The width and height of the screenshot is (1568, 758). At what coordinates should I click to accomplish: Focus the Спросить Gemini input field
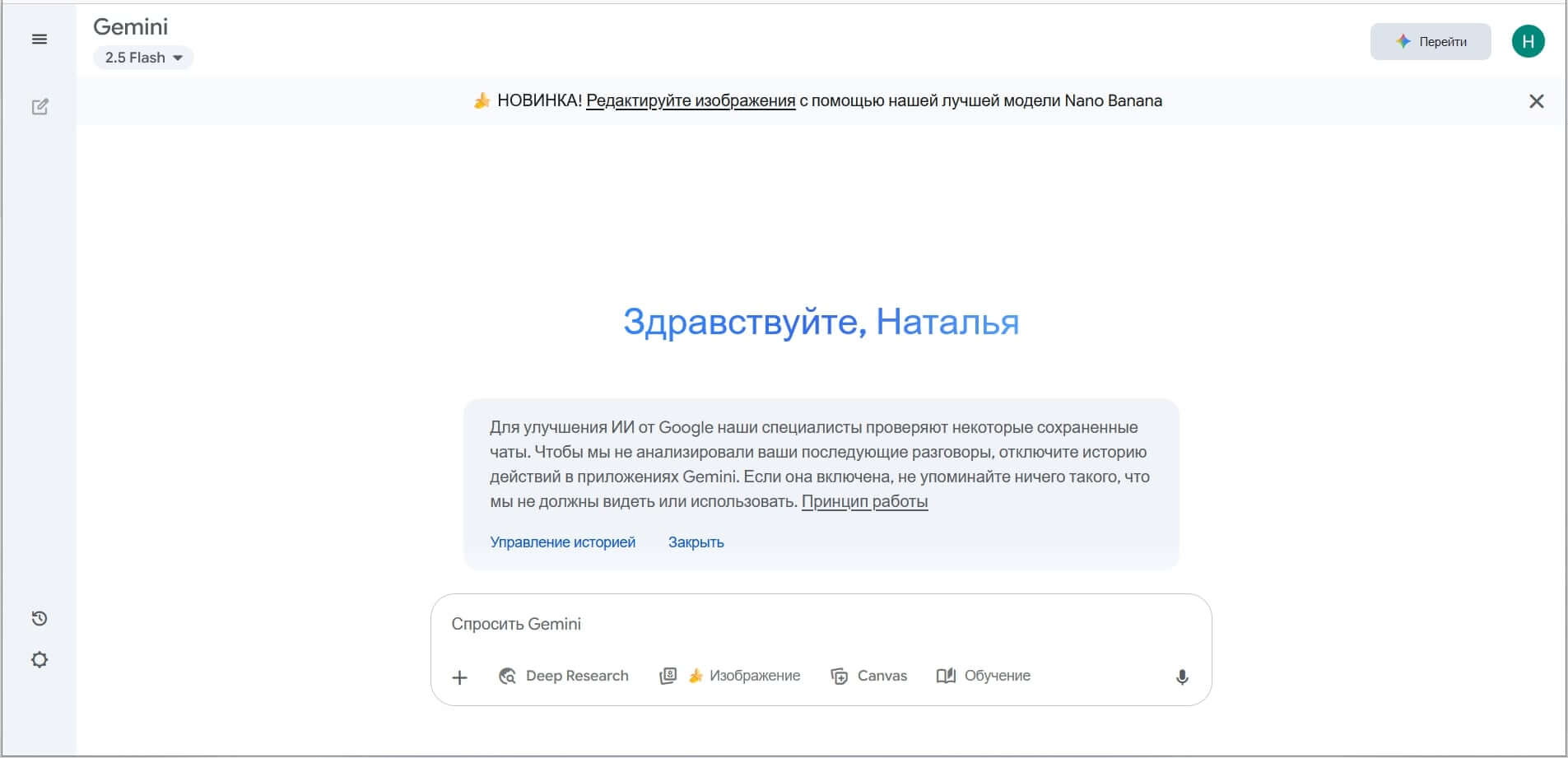click(821, 624)
